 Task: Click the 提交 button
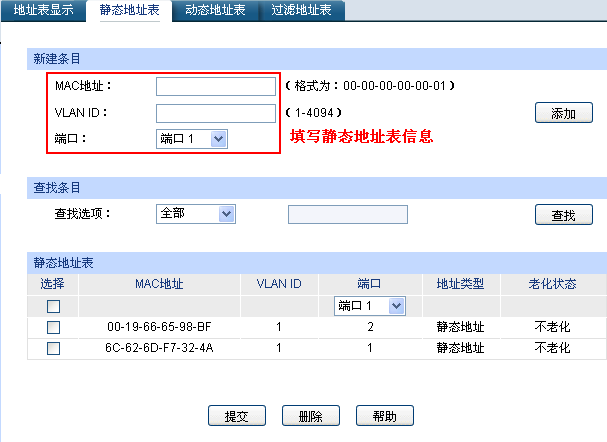237,416
